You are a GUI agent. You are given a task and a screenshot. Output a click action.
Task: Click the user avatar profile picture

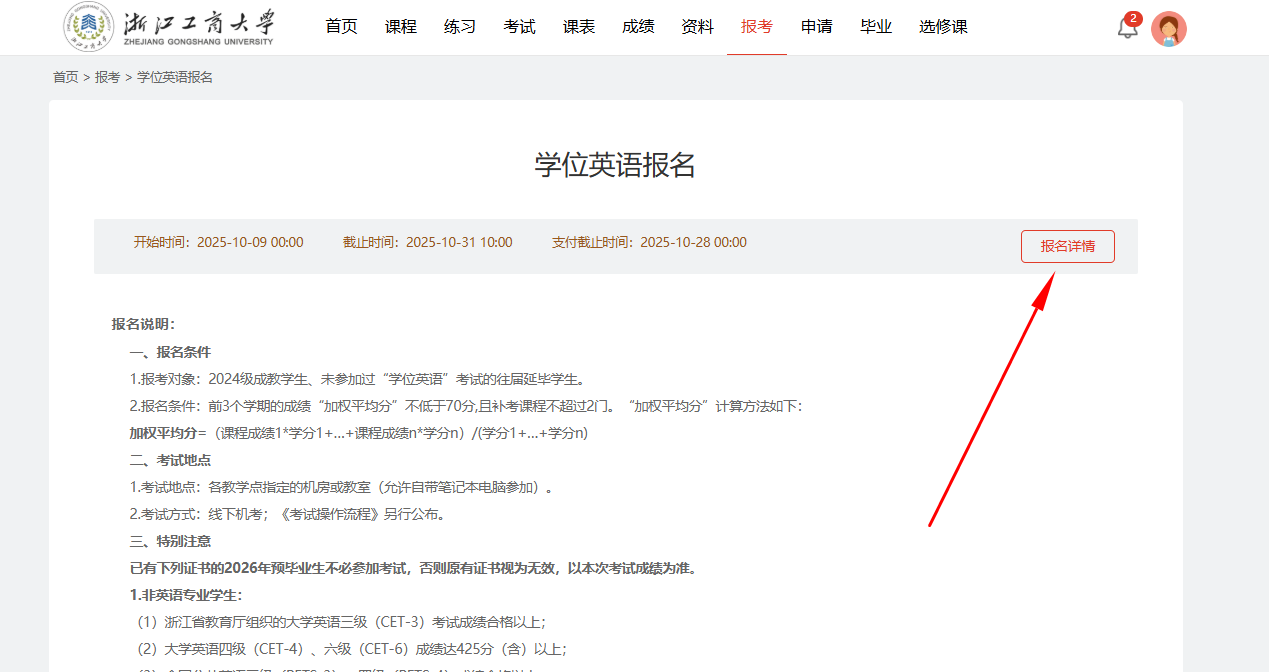coord(1168,29)
